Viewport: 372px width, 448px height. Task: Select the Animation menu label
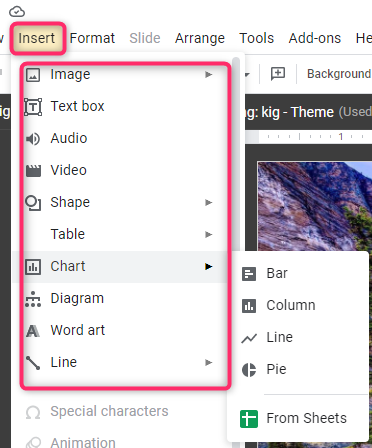83,442
